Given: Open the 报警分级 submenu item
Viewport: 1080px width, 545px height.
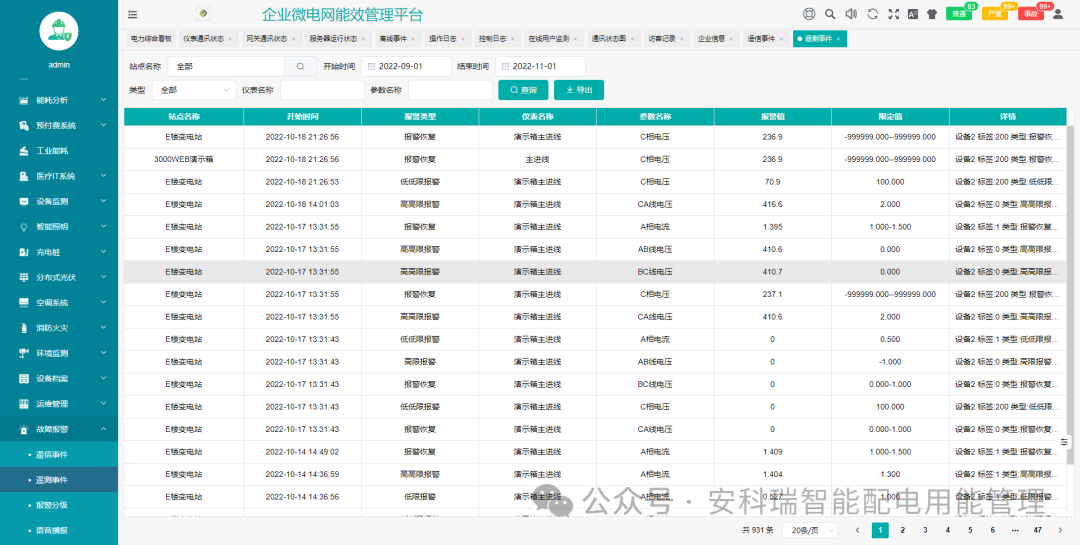Looking at the screenshot, I should pos(59,505).
